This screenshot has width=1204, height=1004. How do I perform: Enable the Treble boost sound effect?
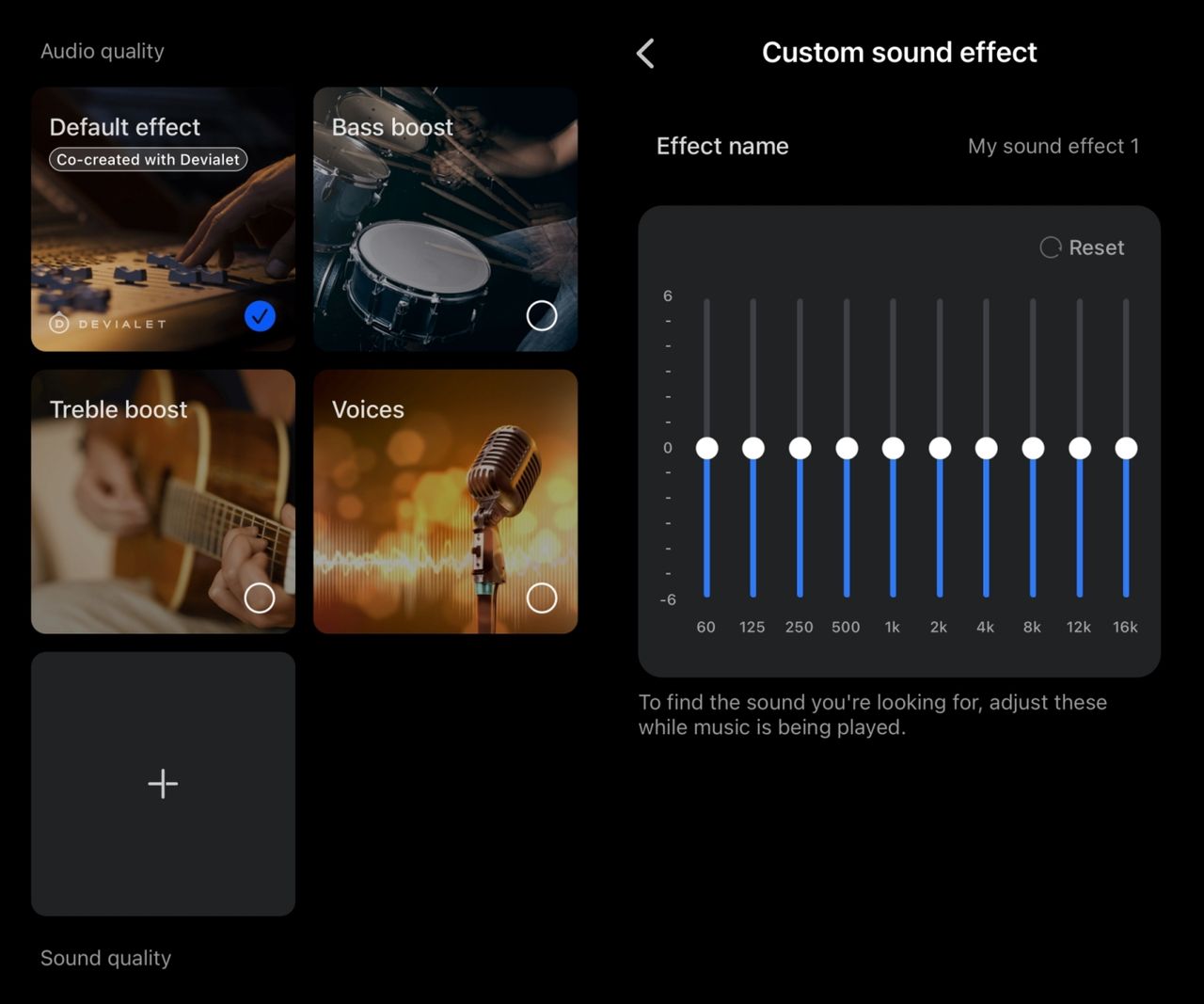click(x=260, y=598)
